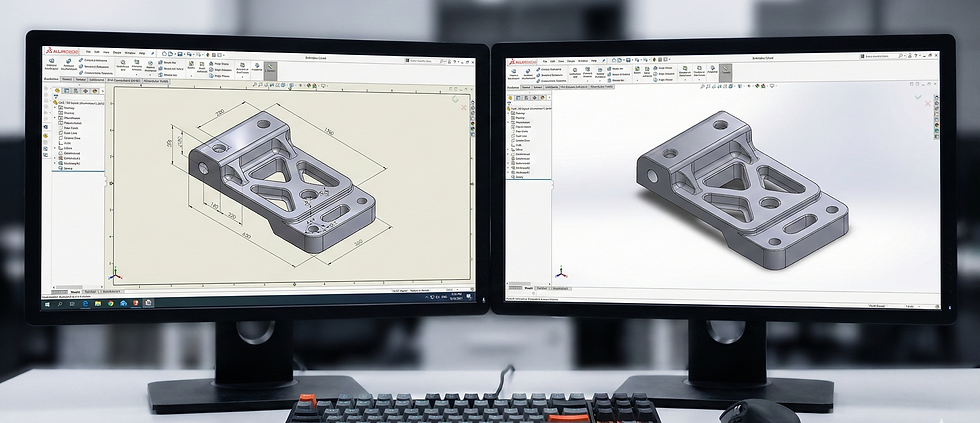Switch to second CommandManager tab on left monitor
Image resolution: width=980 pixels, height=423 pixels.
click(67, 79)
